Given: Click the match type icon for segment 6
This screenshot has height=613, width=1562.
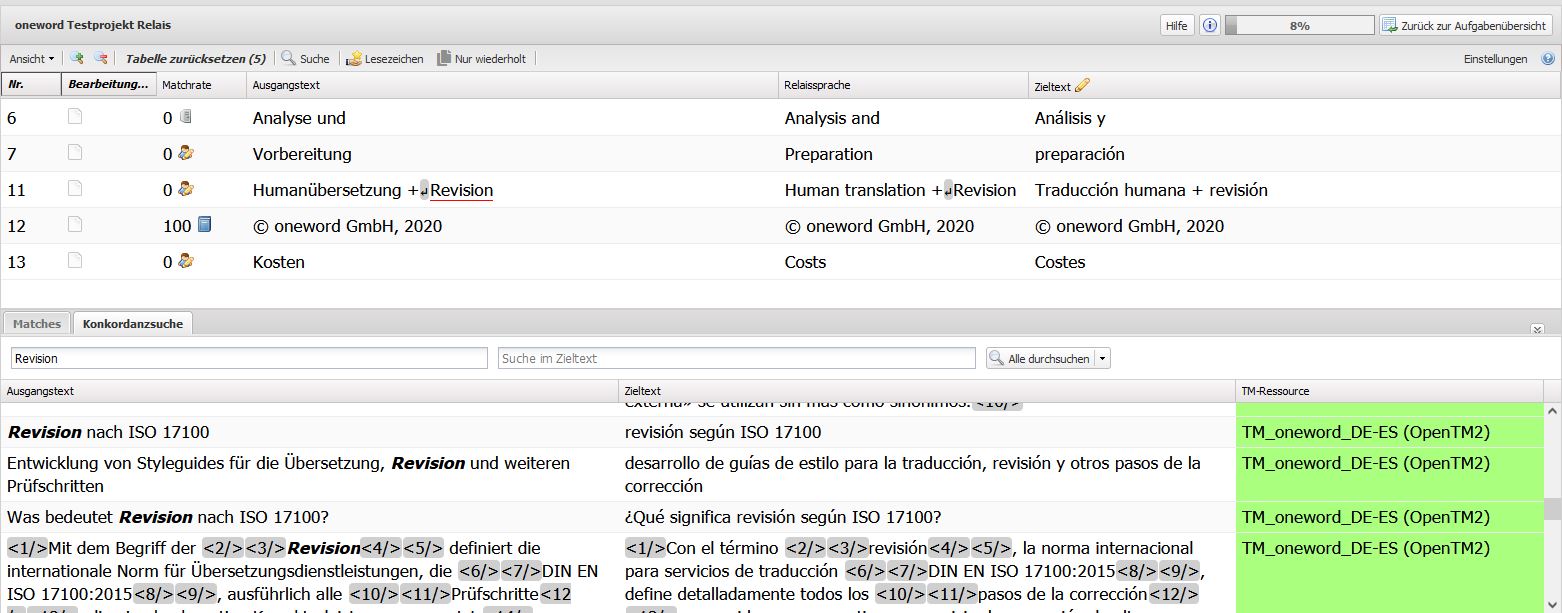Looking at the screenshot, I should click(x=185, y=117).
